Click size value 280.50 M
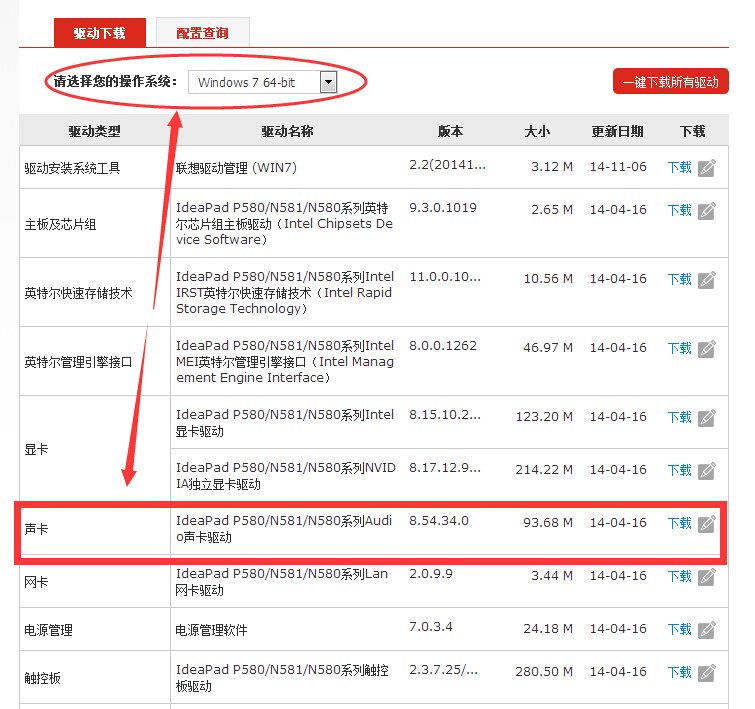 pyautogui.click(x=544, y=671)
